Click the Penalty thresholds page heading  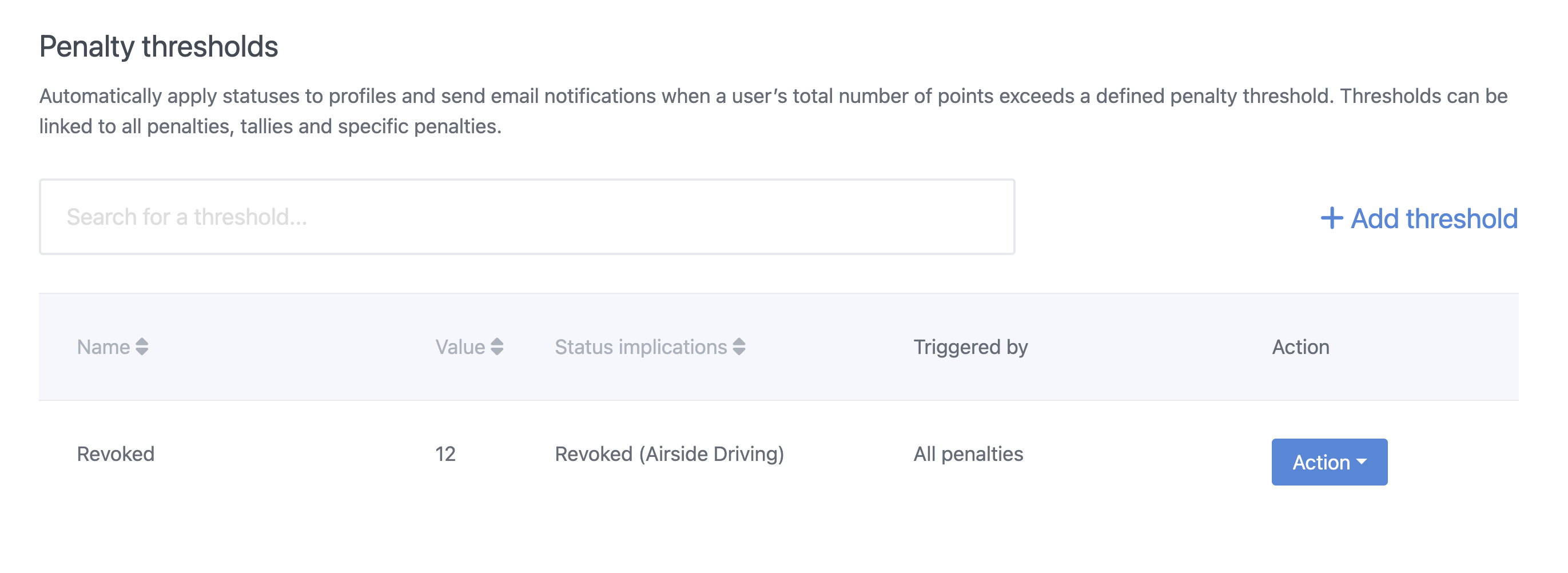[x=158, y=46]
